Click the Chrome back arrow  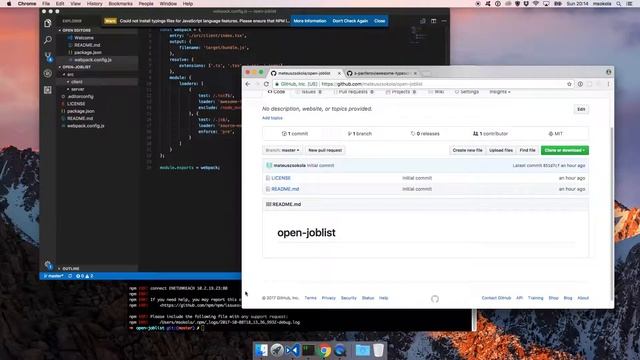pos(248,84)
